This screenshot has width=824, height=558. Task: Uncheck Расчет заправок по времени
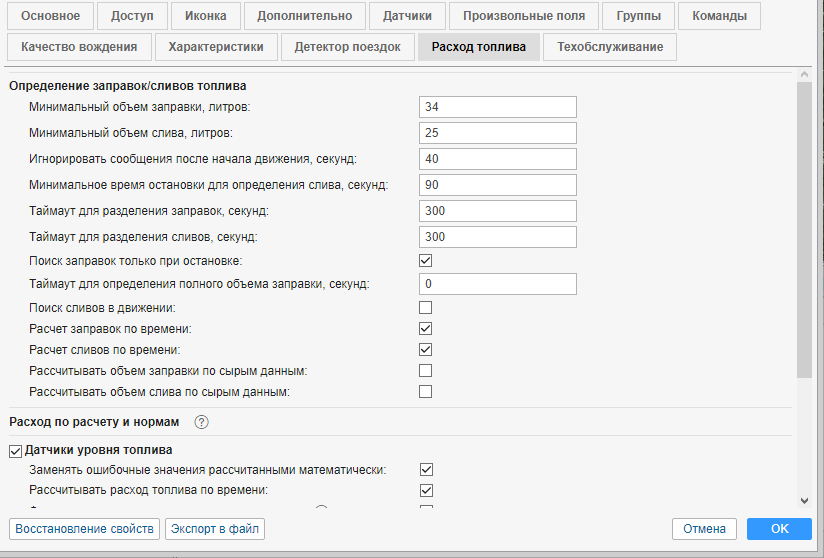point(425,329)
